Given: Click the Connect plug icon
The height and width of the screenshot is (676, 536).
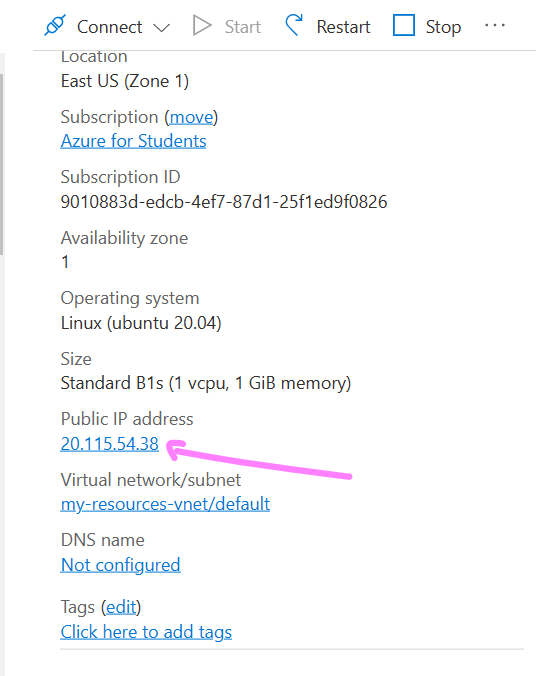Looking at the screenshot, I should (55, 25).
